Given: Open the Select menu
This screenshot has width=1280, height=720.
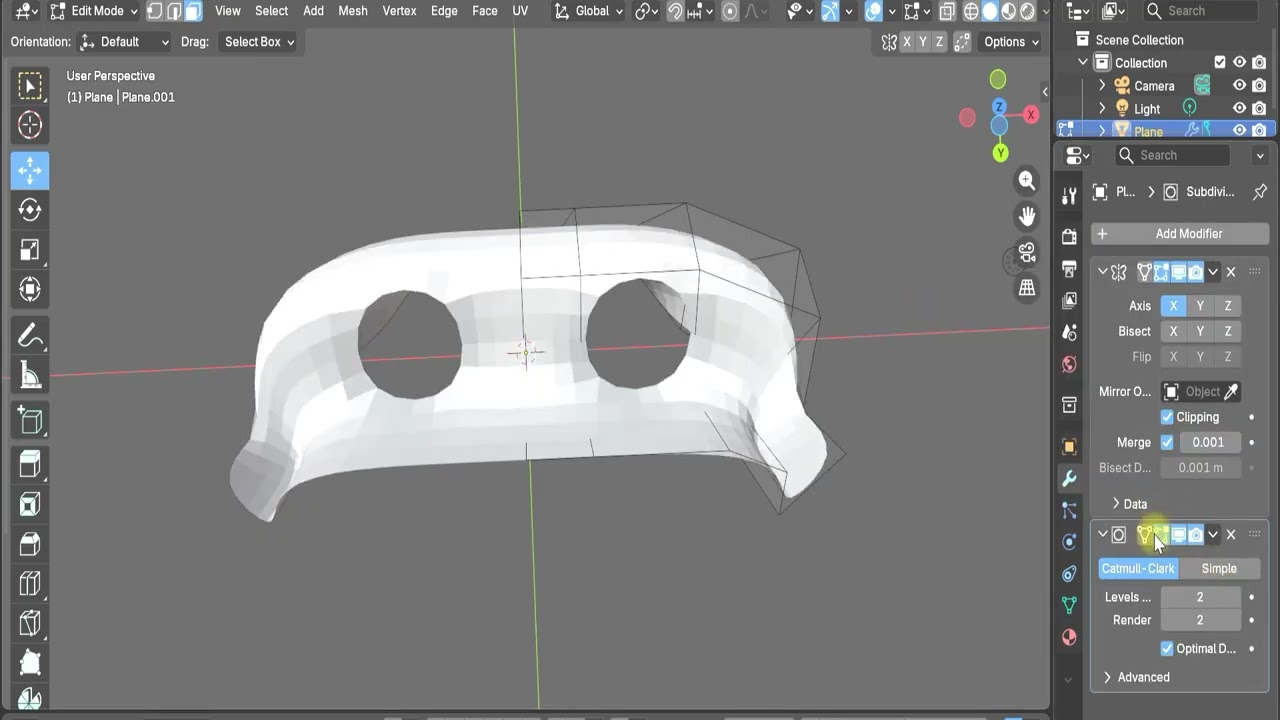Looking at the screenshot, I should [271, 11].
